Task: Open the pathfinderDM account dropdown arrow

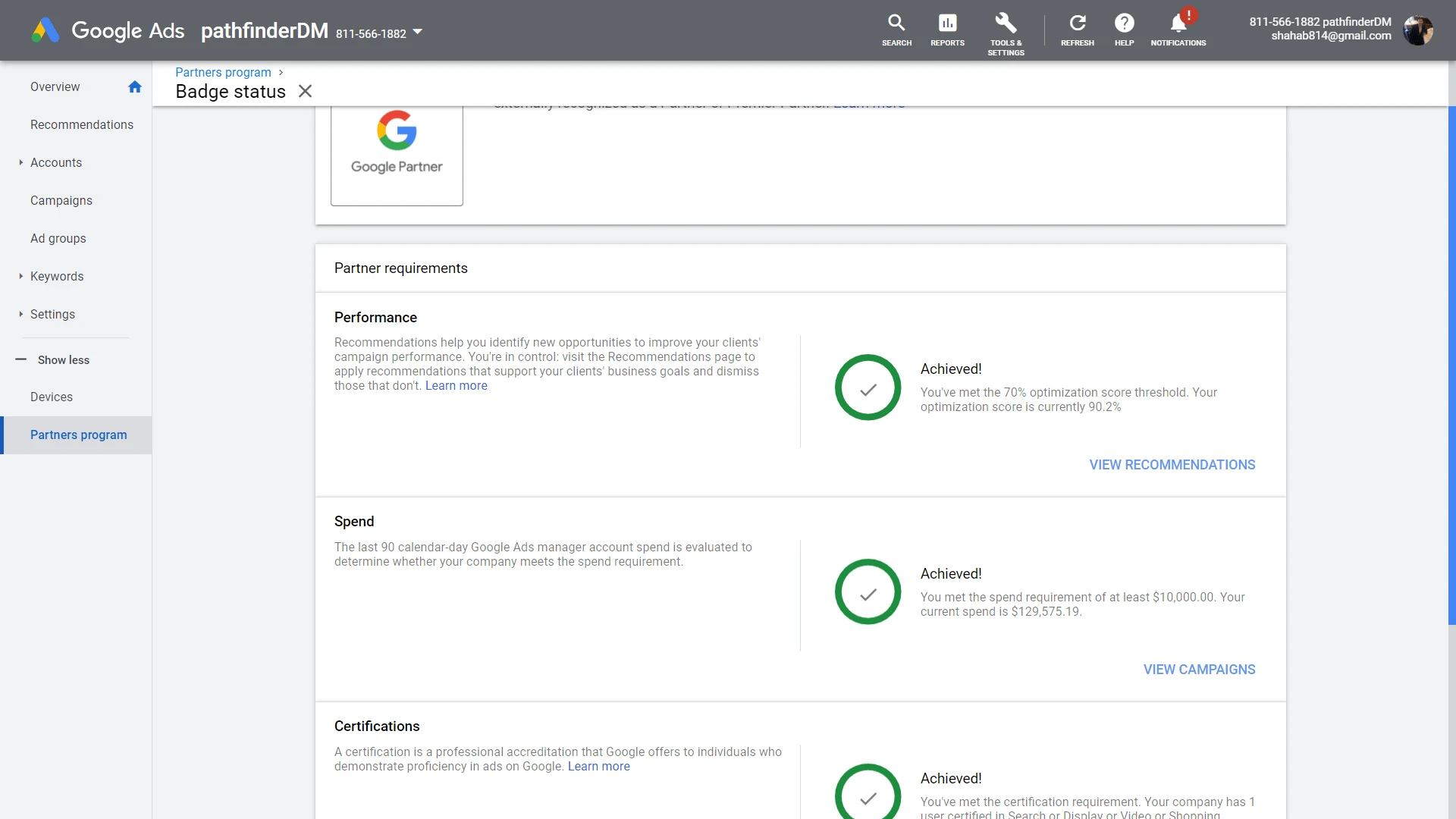Action: coord(417,32)
